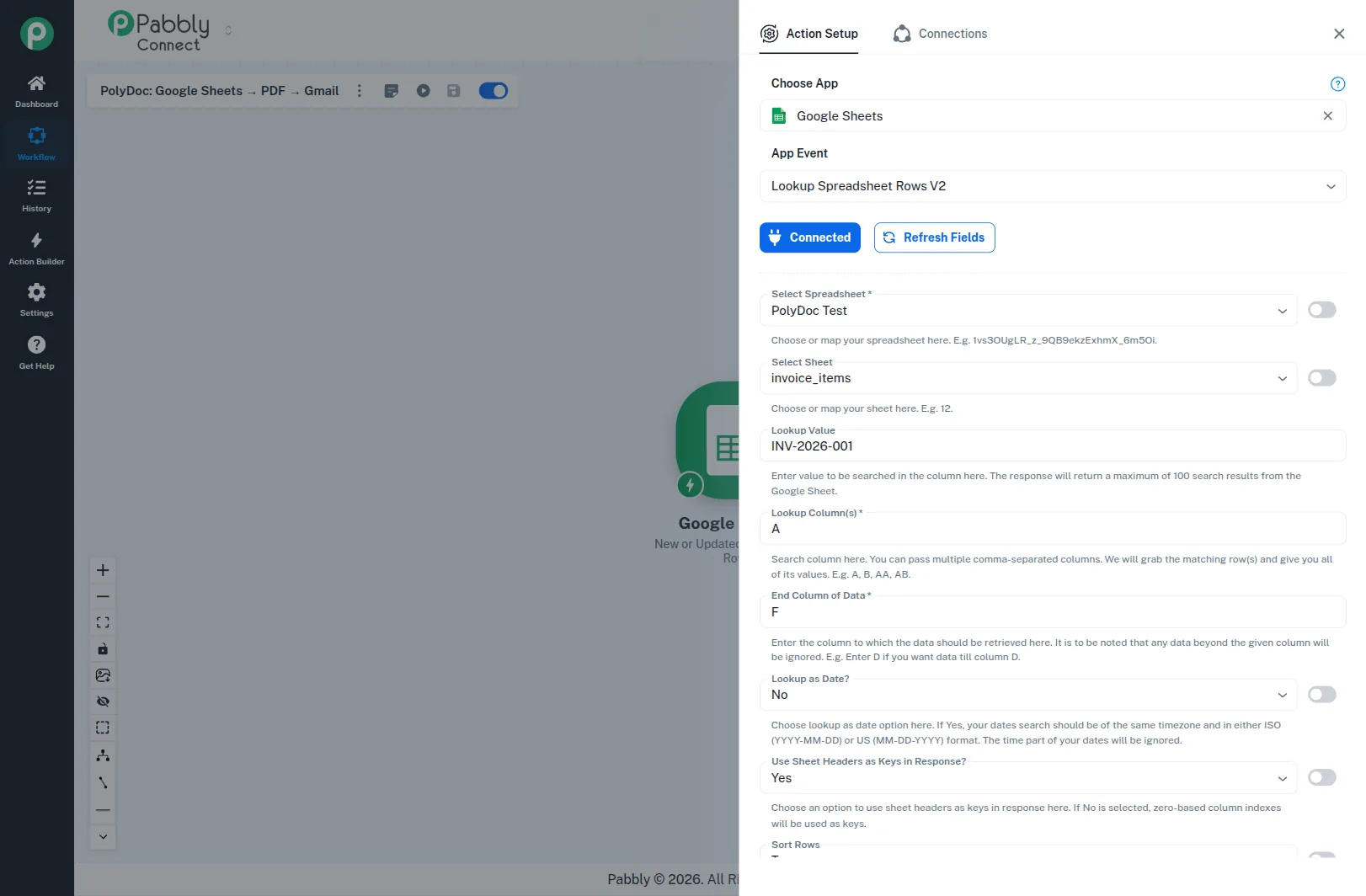Open History in the sidebar
Image resolution: width=1366 pixels, height=896 pixels.
[36, 196]
